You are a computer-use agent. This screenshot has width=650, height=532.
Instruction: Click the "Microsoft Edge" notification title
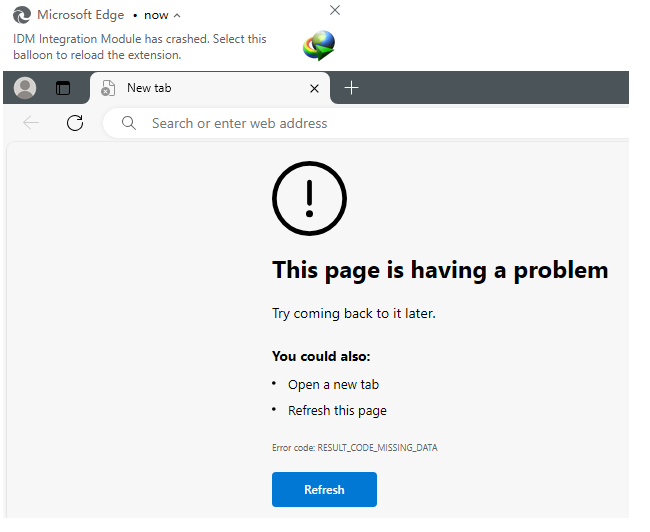(80, 15)
